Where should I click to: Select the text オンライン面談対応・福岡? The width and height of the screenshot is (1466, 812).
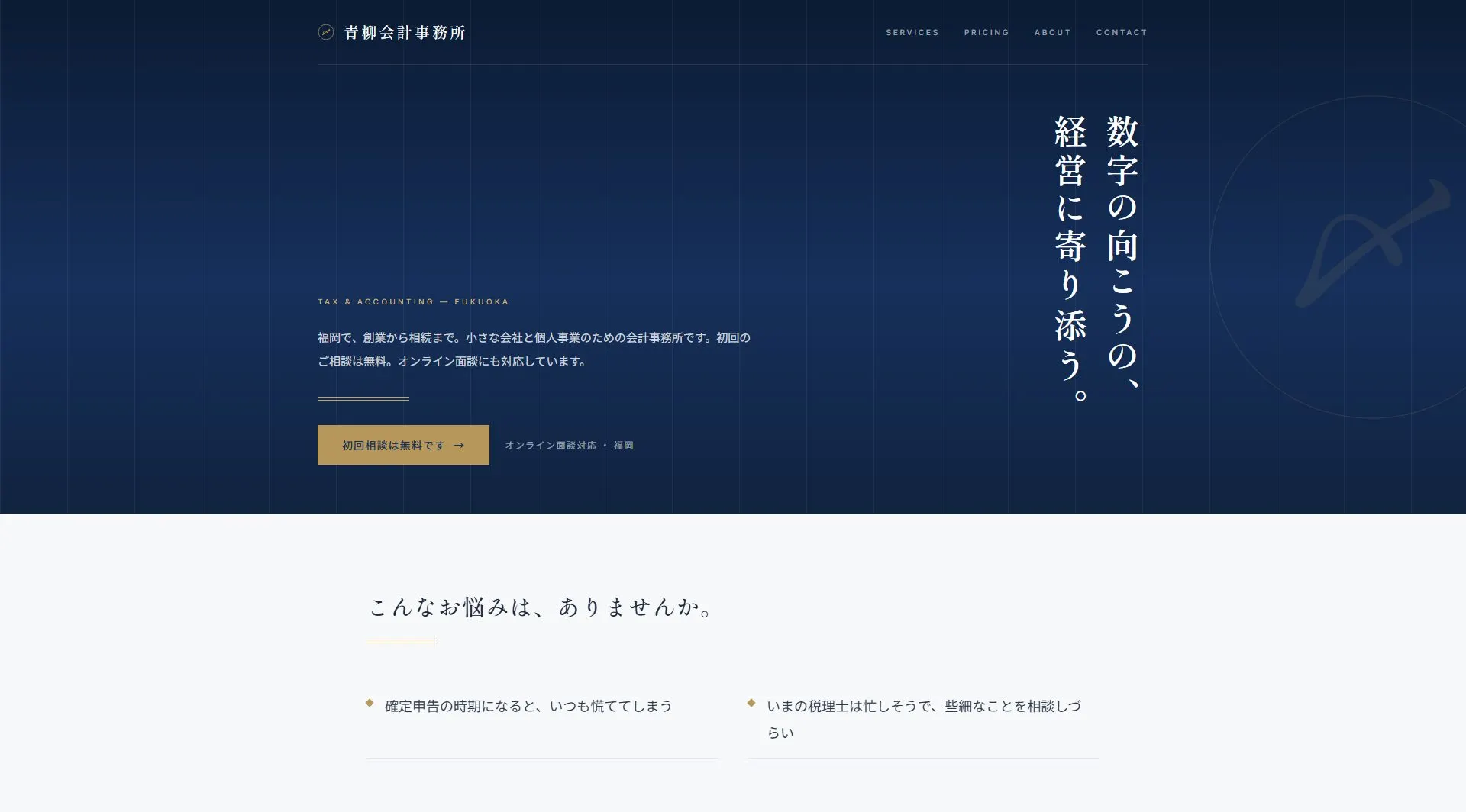(x=569, y=446)
